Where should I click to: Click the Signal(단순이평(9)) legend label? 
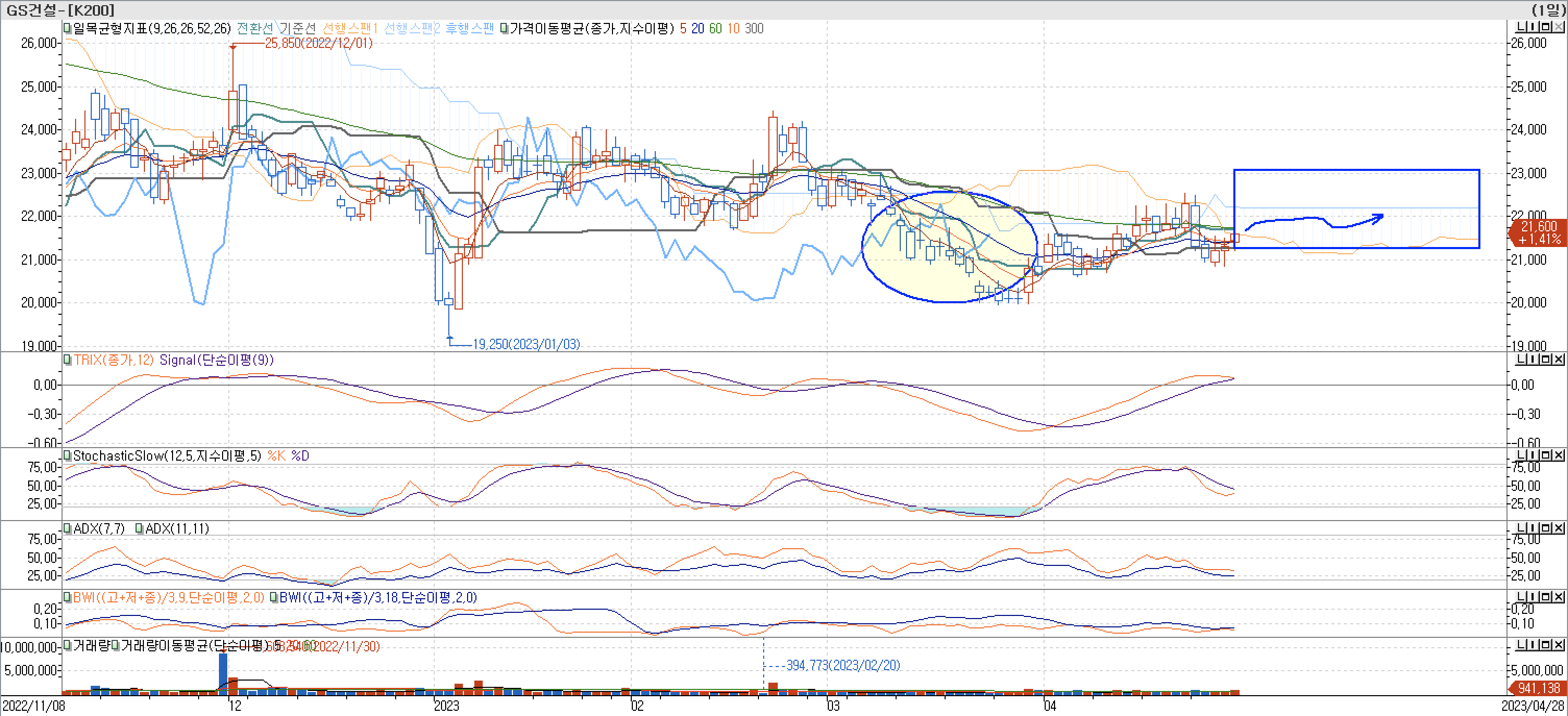pos(216,360)
